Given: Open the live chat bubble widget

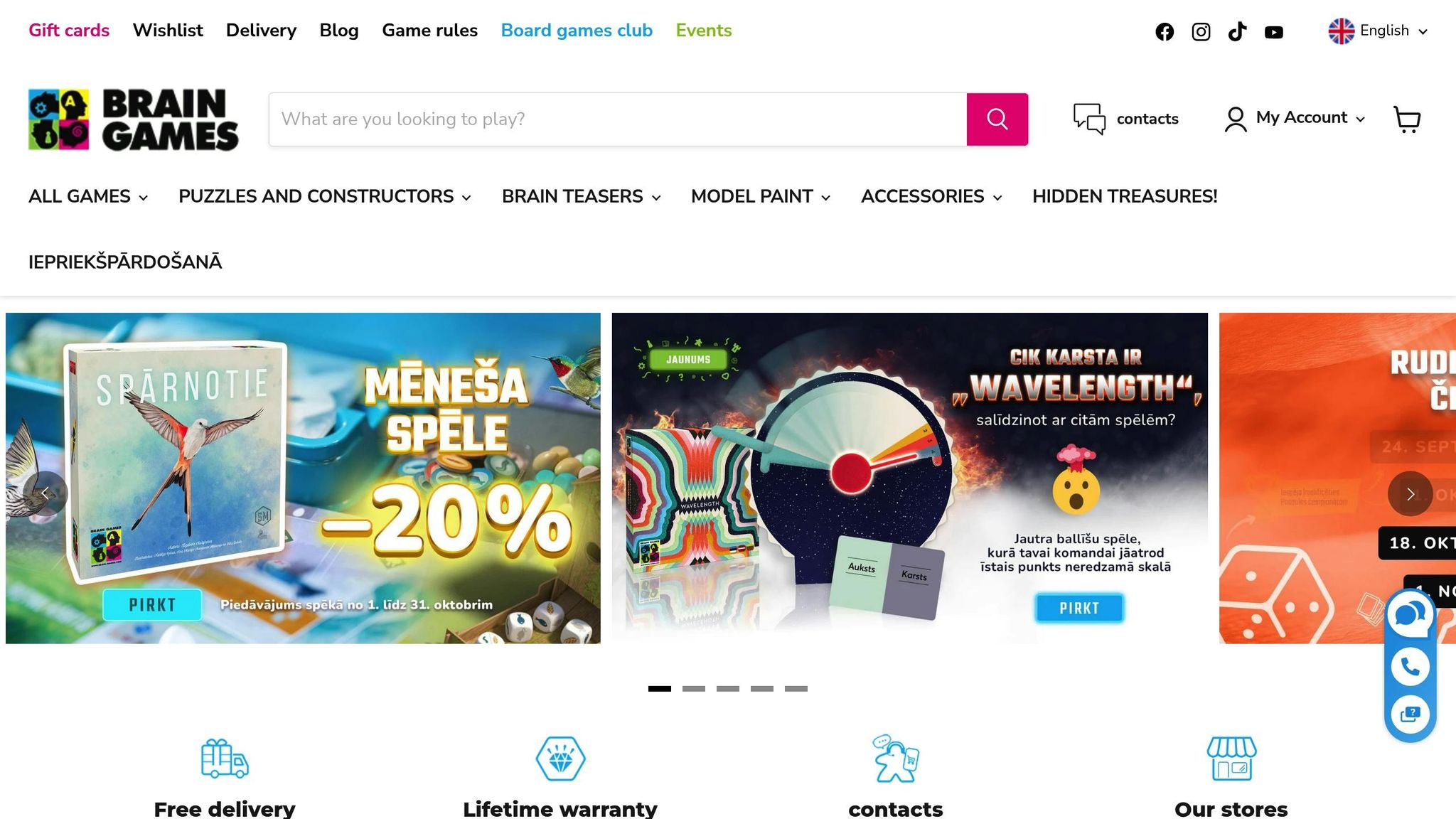Looking at the screenshot, I should pyautogui.click(x=1410, y=614).
